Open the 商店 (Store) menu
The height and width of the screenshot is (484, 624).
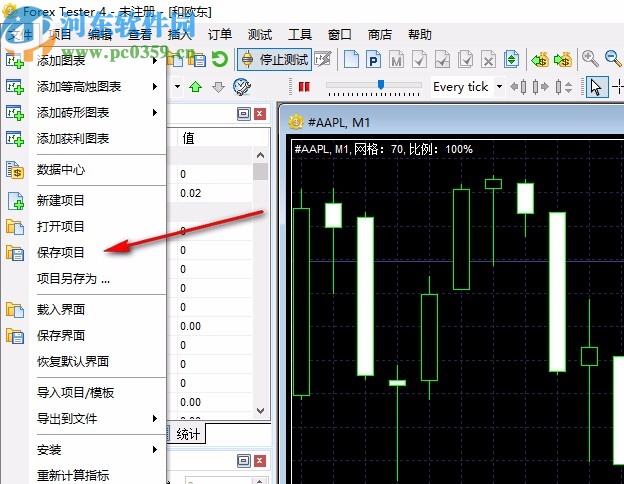point(380,35)
